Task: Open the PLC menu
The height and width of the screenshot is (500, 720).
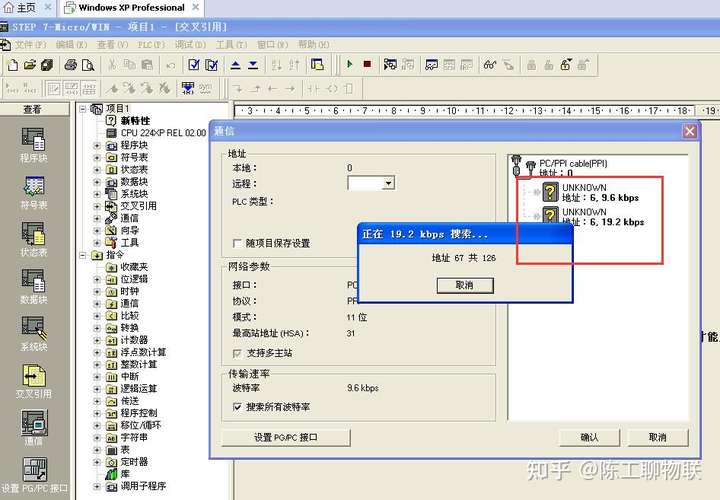Action: pos(152,45)
